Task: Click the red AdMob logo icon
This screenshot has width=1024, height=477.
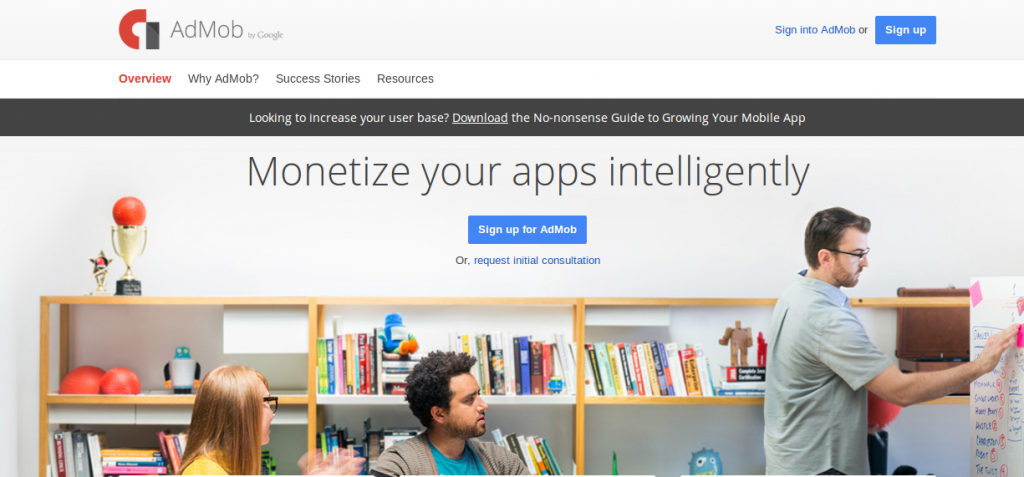Action: click(x=139, y=29)
